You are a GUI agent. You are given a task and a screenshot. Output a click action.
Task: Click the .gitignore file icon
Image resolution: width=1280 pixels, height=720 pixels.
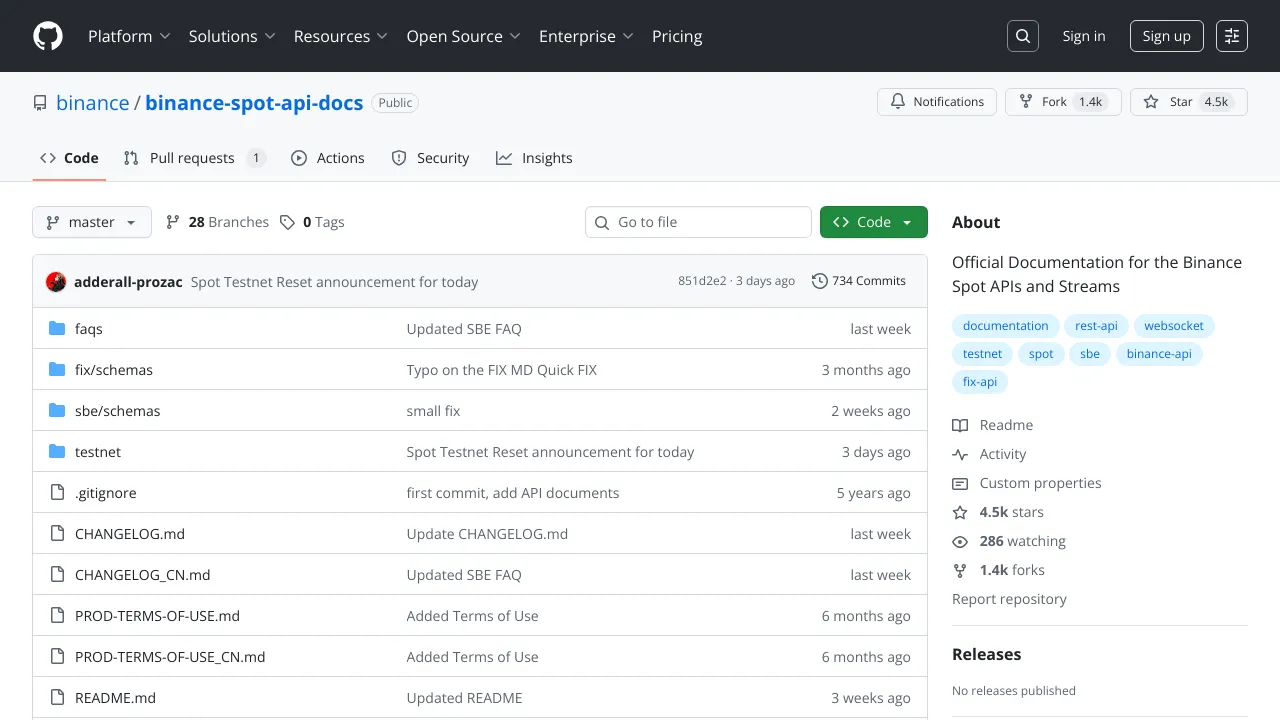click(57, 492)
